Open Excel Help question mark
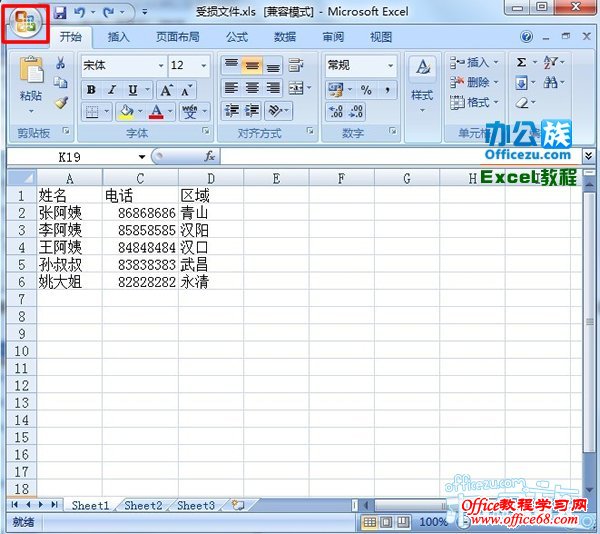 [527, 37]
